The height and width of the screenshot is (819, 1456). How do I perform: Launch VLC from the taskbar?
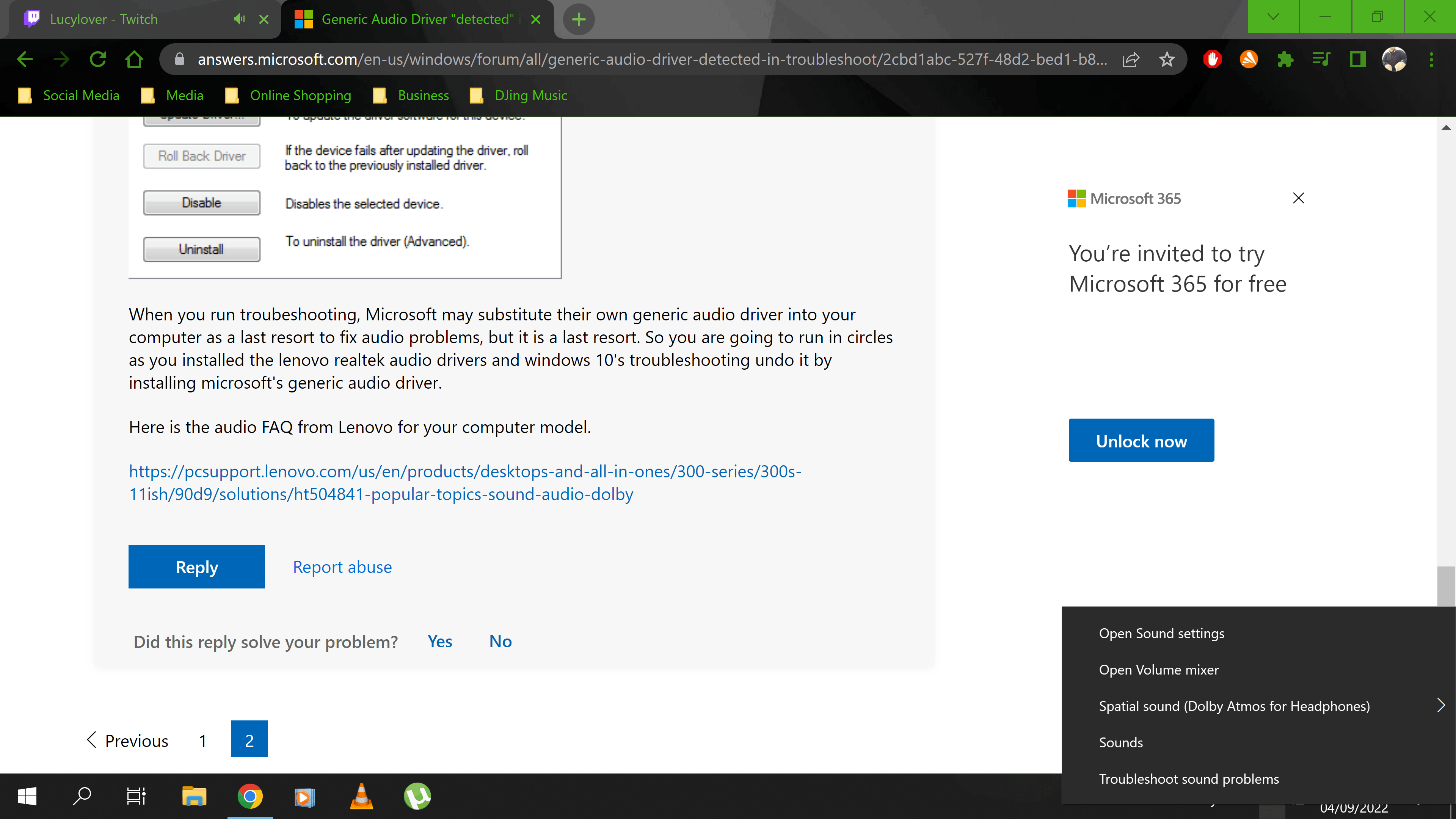[362, 796]
